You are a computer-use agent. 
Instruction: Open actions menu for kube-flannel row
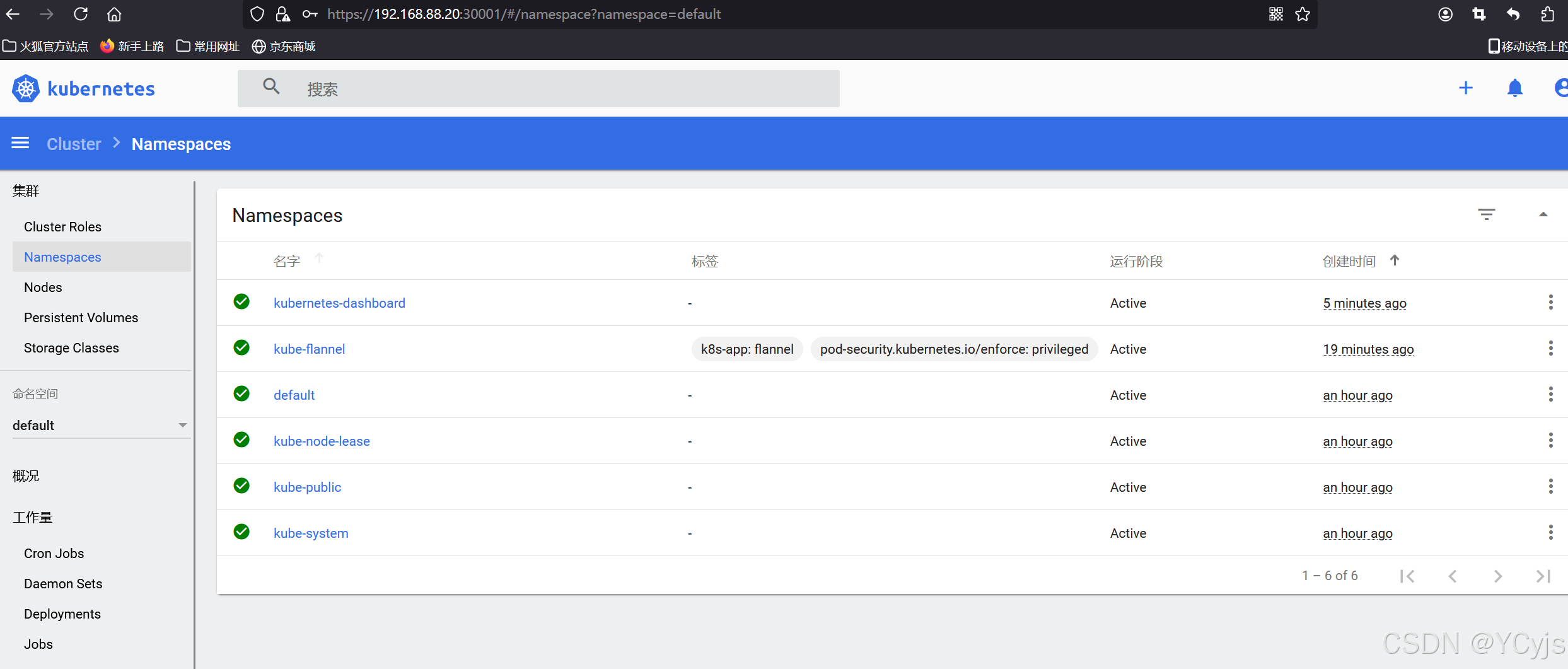pos(1551,348)
